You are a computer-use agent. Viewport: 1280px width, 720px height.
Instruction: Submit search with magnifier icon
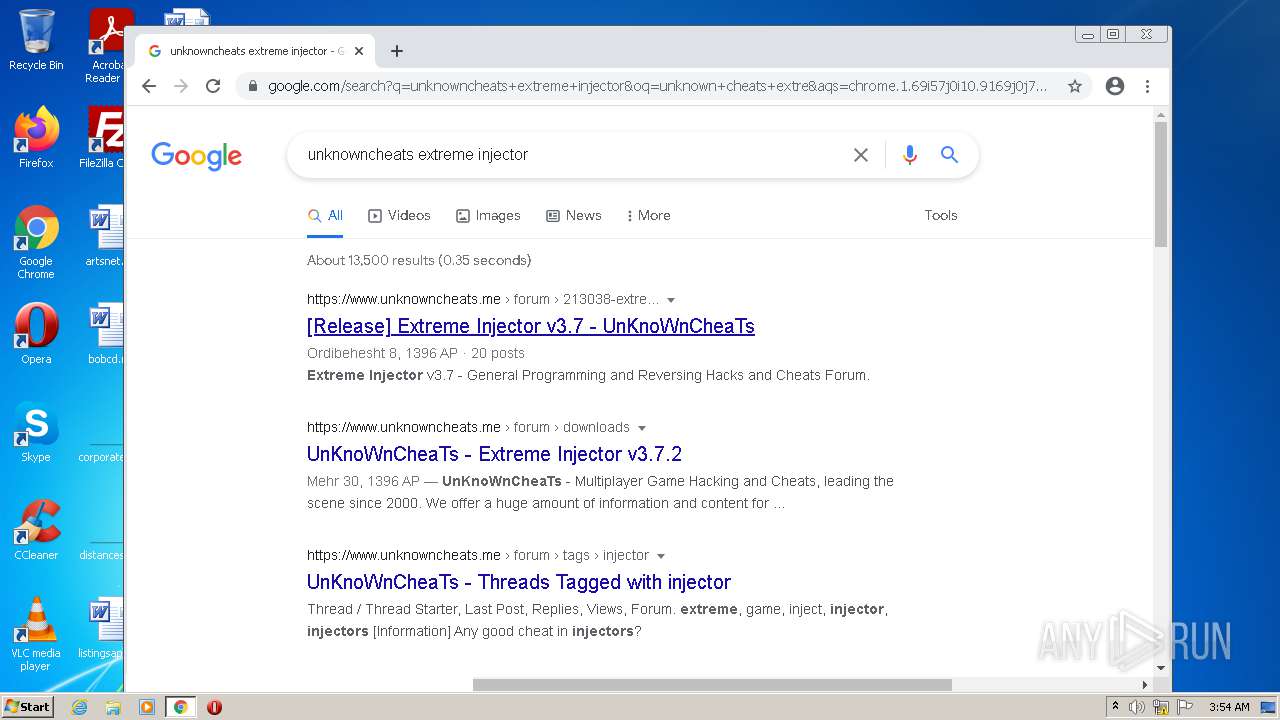click(x=949, y=155)
